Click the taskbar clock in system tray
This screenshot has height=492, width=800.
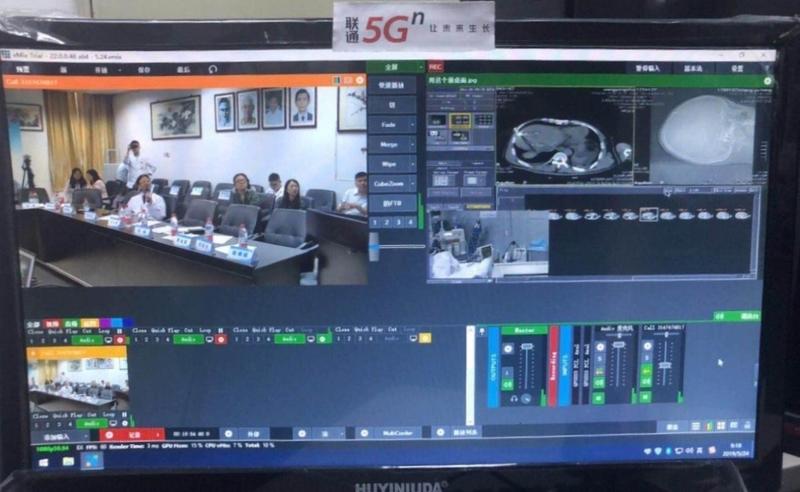coord(735,449)
